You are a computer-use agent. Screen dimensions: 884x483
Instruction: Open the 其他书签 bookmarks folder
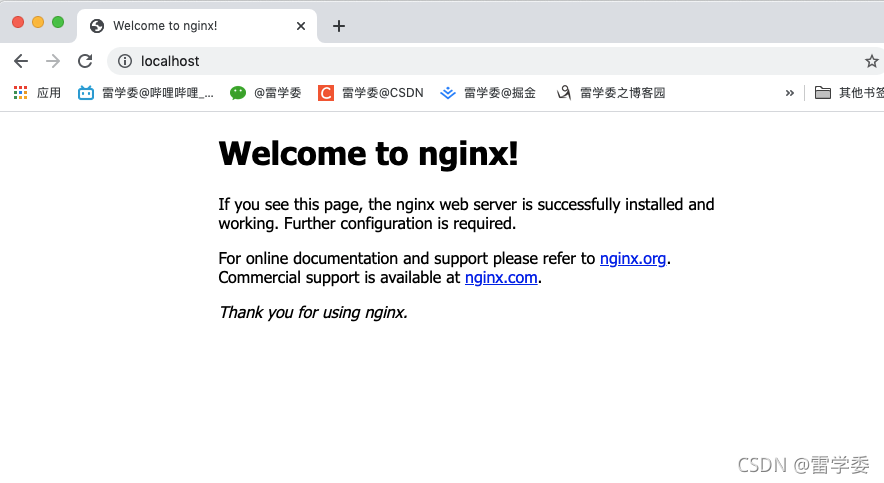849,93
